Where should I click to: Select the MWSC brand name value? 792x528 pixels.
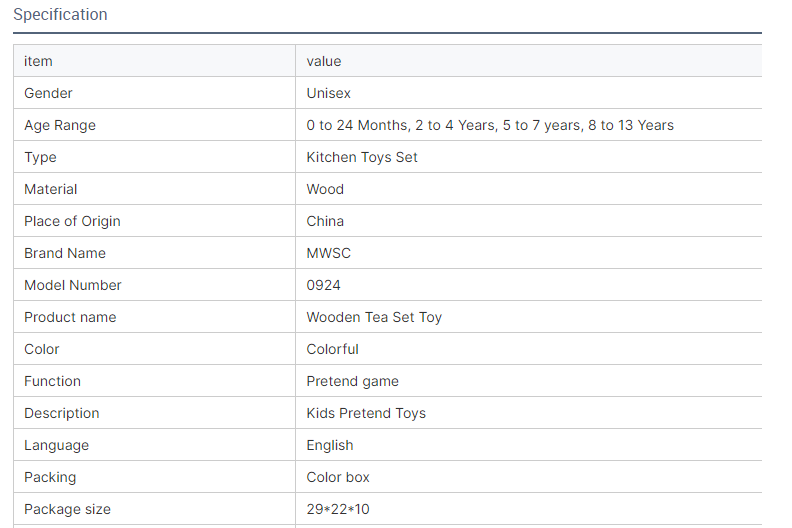(328, 253)
